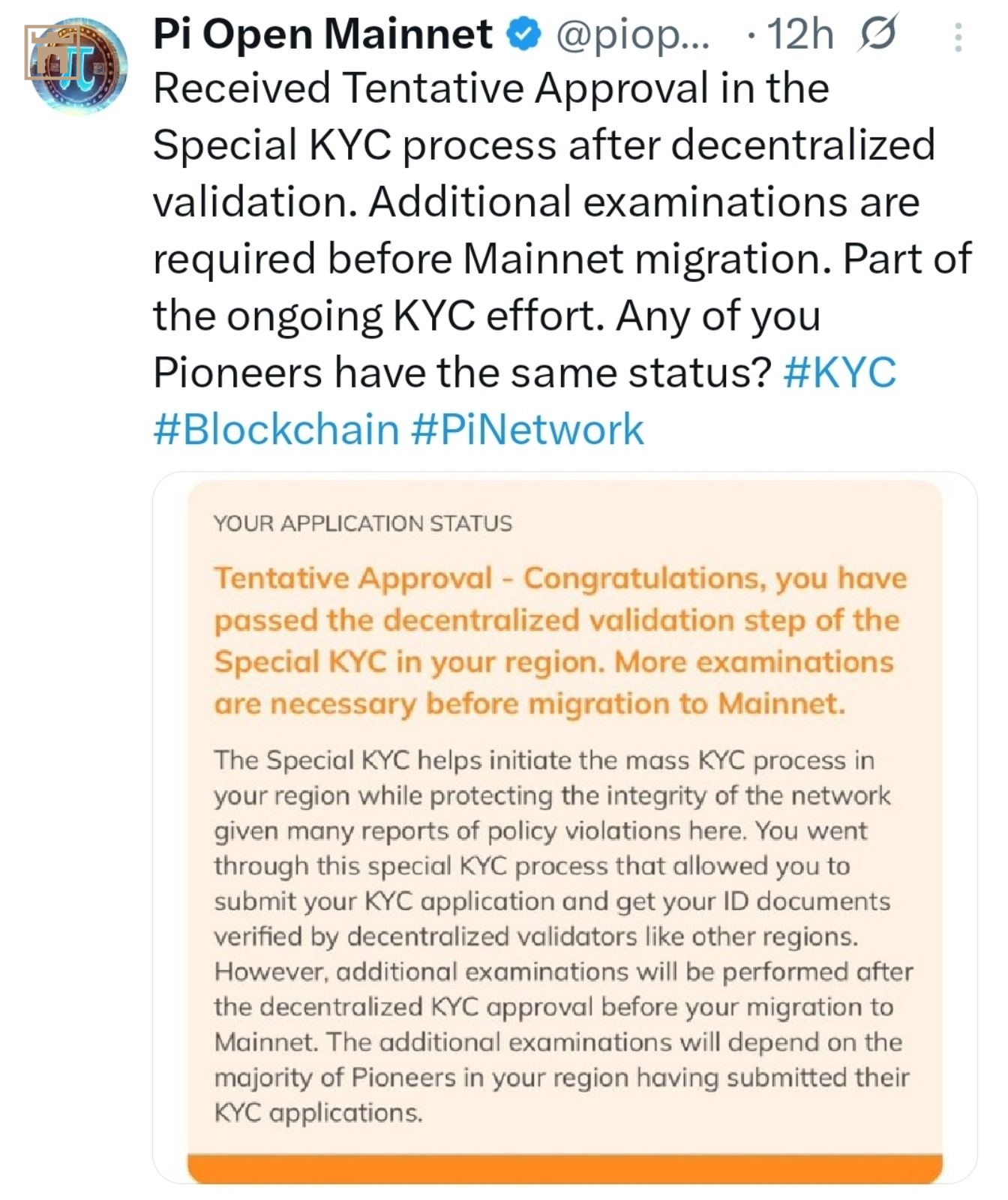Follow the #KYC hashtag
The image size is (1008, 1200).
click(839, 371)
